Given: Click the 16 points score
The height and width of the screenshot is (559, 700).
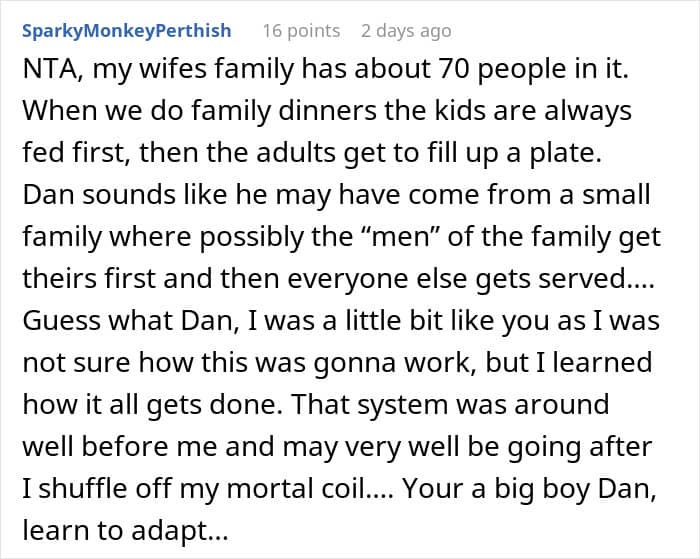Looking at the screenshot, I should [301, 31].
